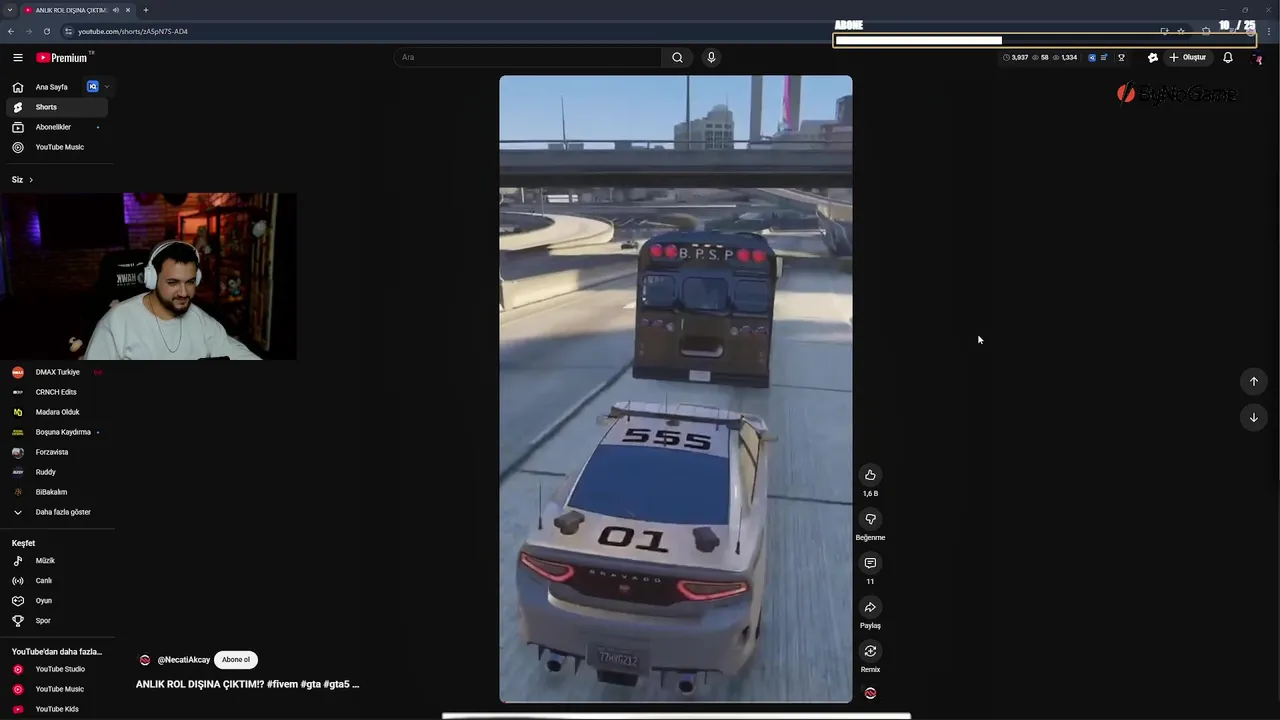Open the CRNCH Edits channel
The height and width of the screenshot is (720, 1280).
click(x=58, y=392)
